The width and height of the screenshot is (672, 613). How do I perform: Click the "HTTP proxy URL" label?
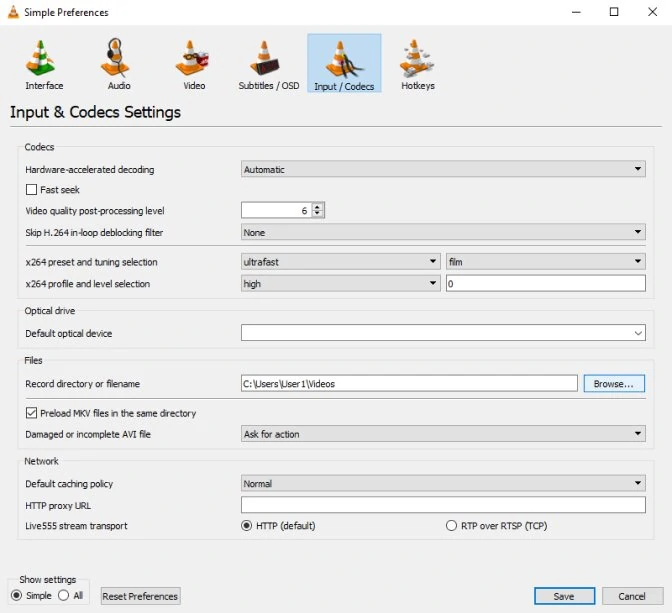(58, 505)
